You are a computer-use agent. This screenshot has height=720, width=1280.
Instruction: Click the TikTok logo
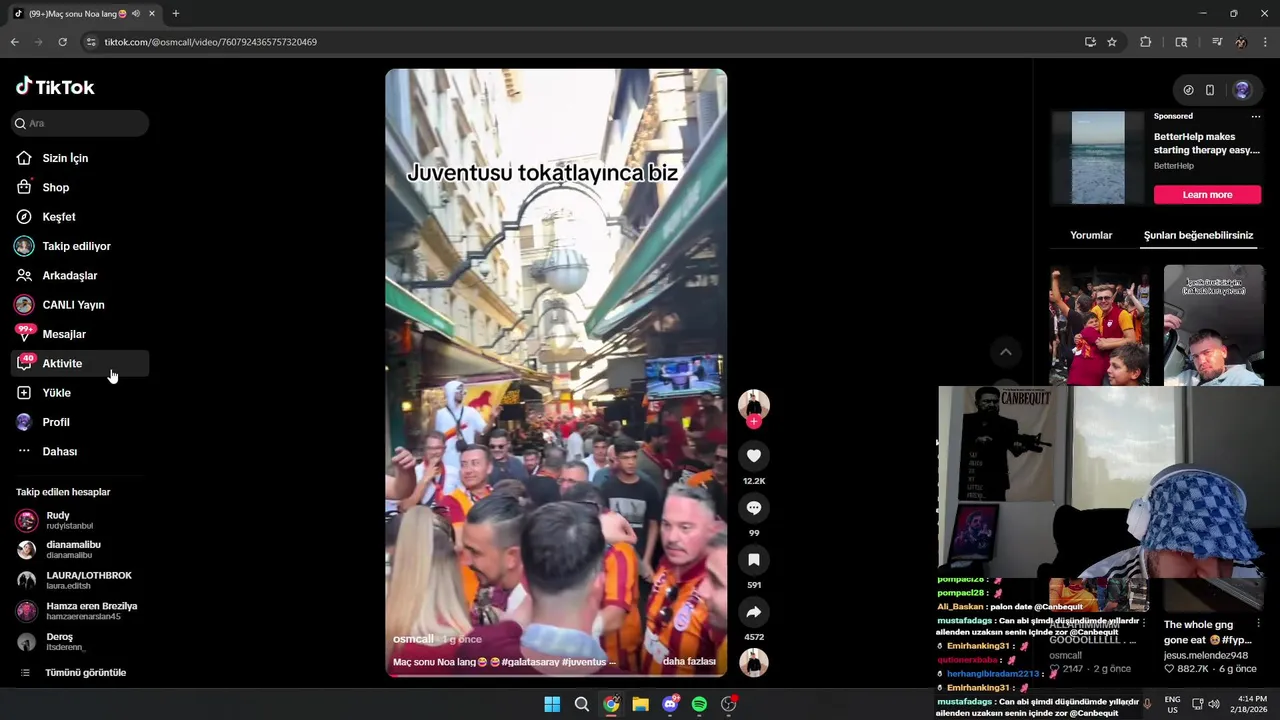55,87
